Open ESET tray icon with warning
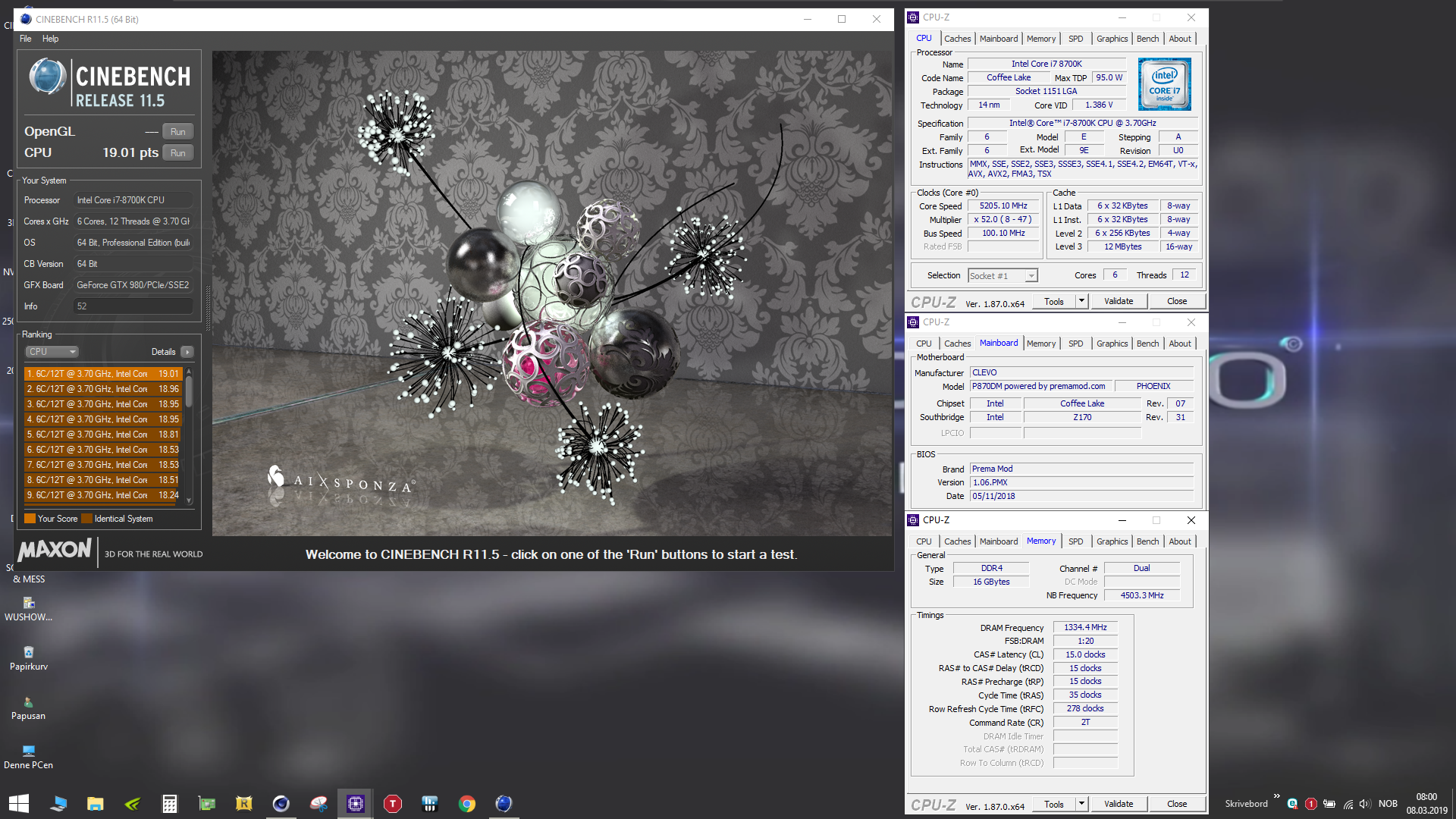Viewport: 1456px width, 819px height. point(1292,804)
